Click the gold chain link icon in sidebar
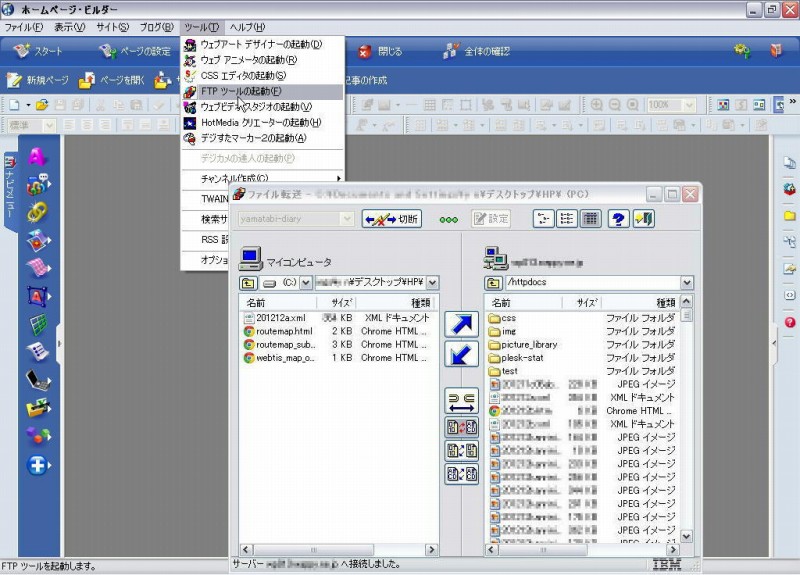 37,212
